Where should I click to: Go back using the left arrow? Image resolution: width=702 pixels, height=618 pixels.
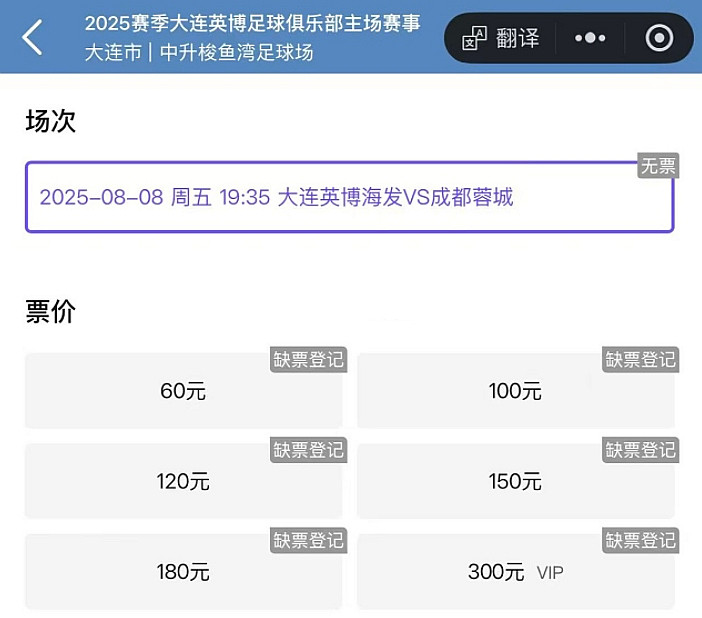point(32,37)
